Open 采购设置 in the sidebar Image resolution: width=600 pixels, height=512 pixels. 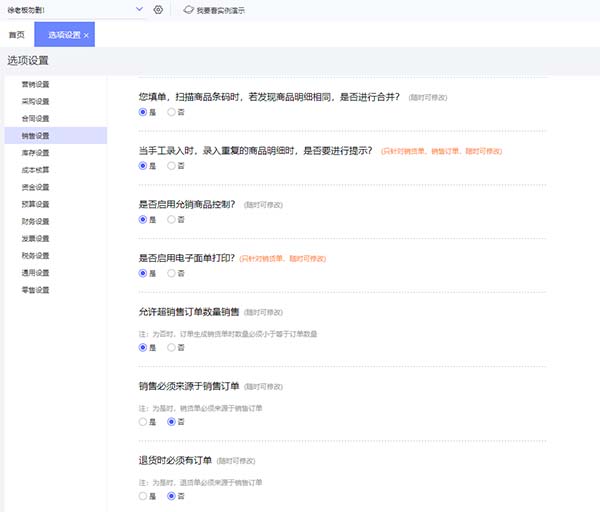coord(36,101)
